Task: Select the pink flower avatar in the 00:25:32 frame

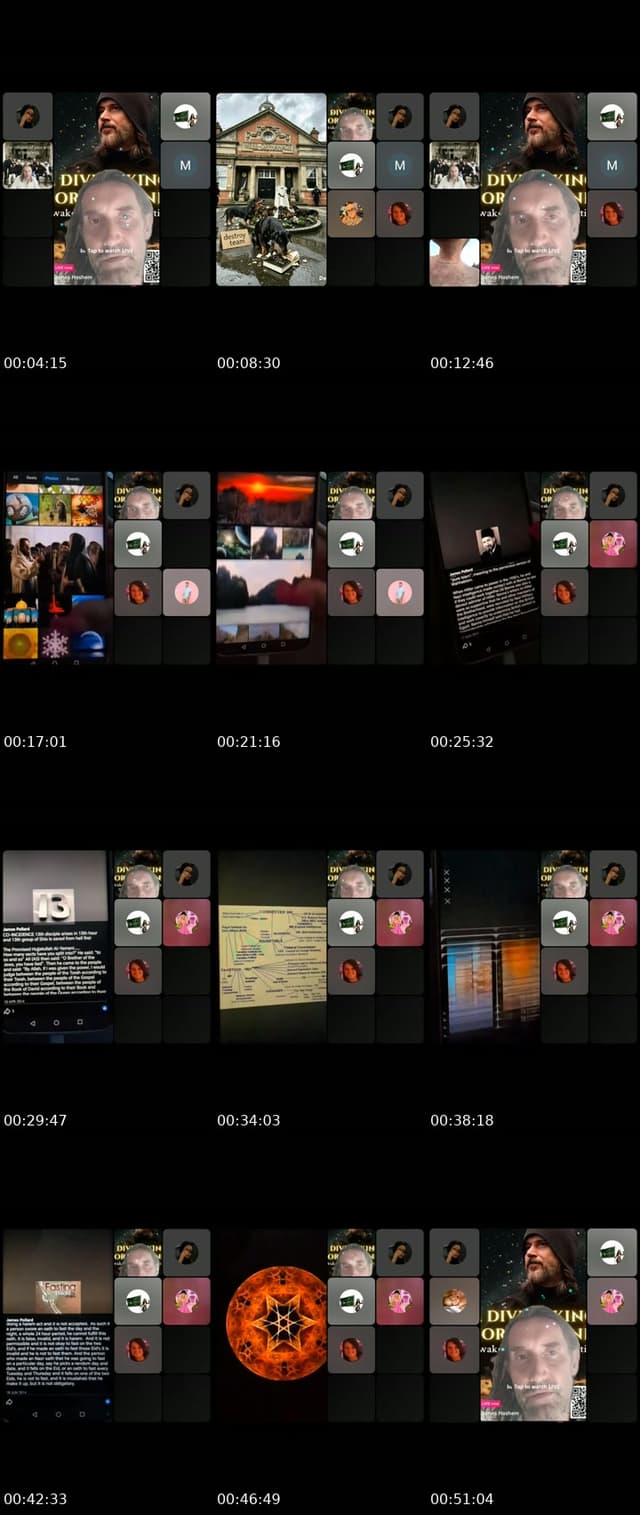Action: (613, 543)
